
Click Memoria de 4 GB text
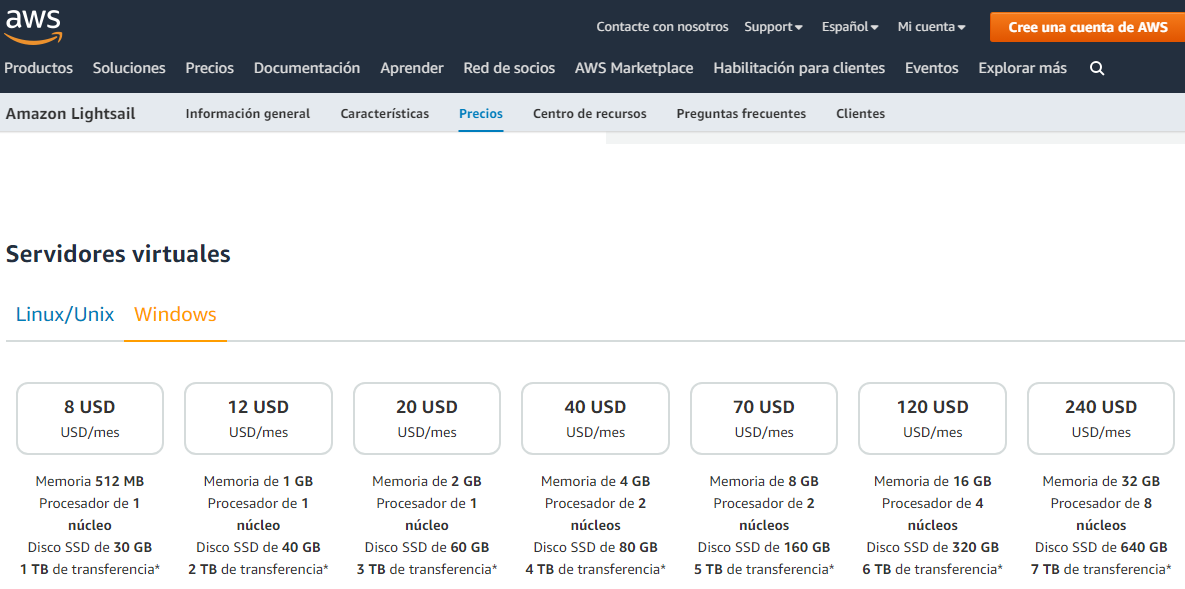596,482
